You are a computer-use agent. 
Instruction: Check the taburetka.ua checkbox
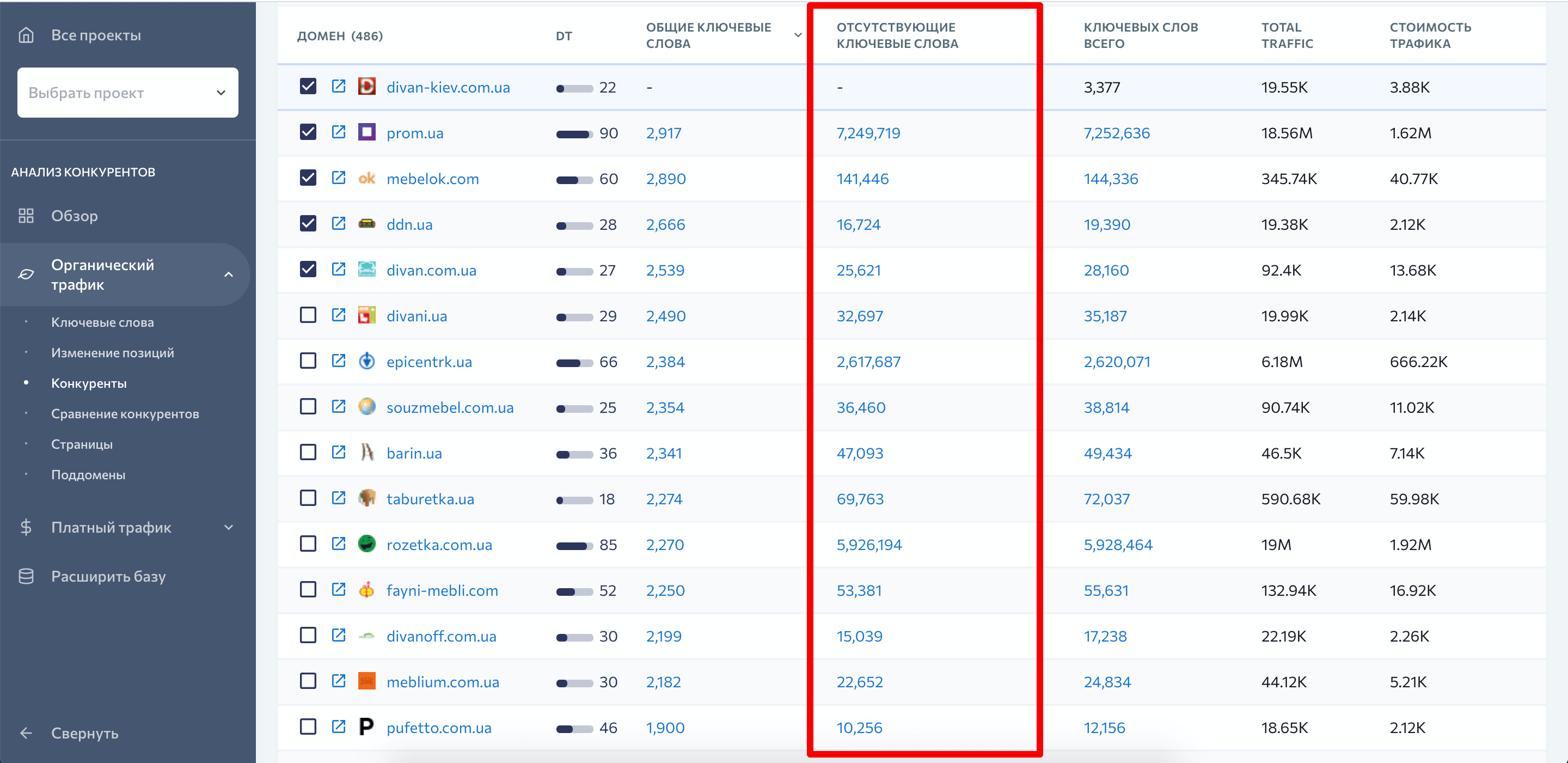click(308, 498)
